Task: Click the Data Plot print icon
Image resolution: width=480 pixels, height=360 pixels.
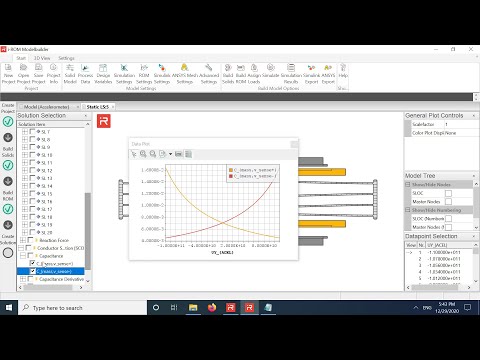Action: tap(179, 154)
